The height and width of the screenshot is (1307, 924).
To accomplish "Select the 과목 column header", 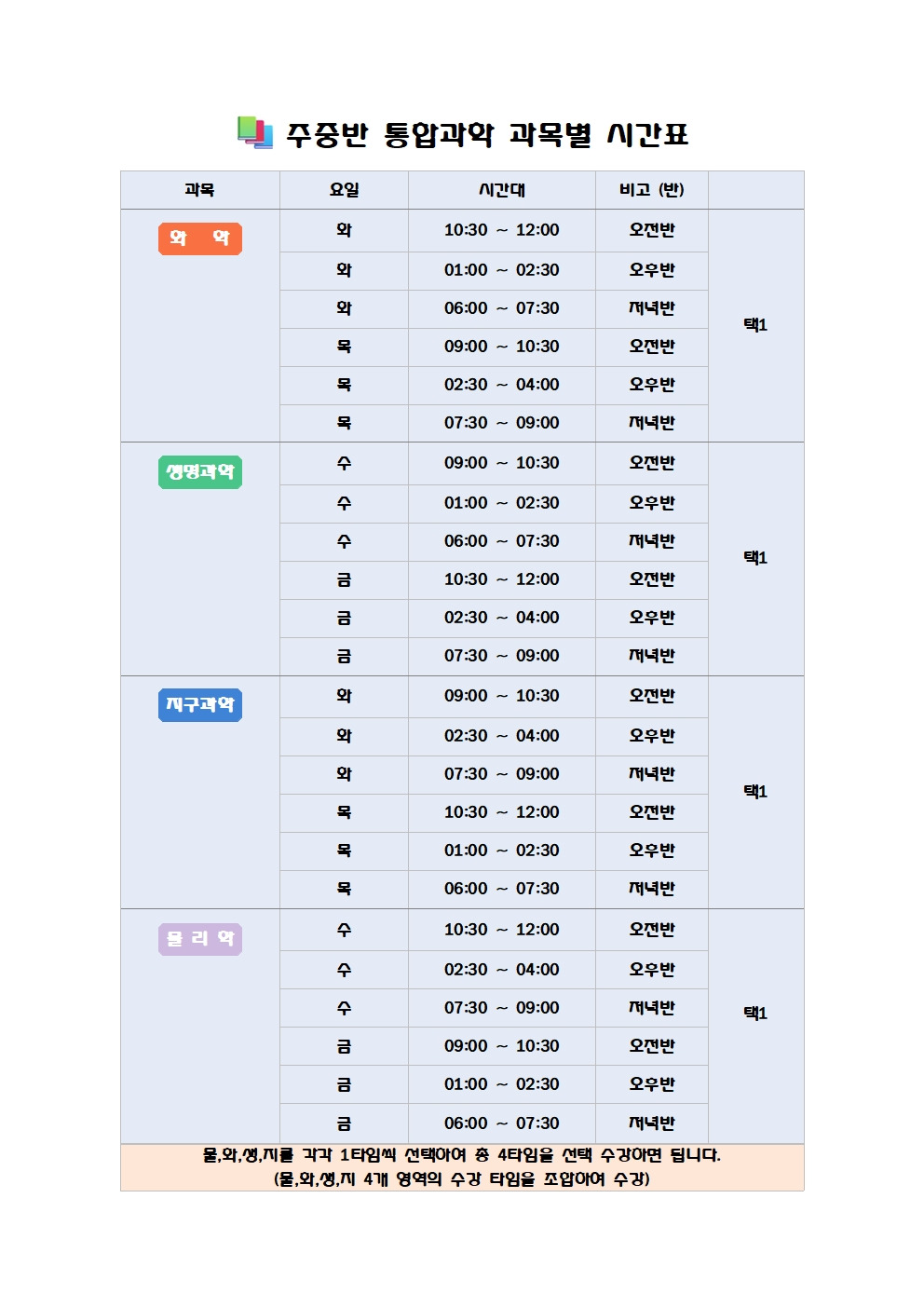I will coord(199,190).
